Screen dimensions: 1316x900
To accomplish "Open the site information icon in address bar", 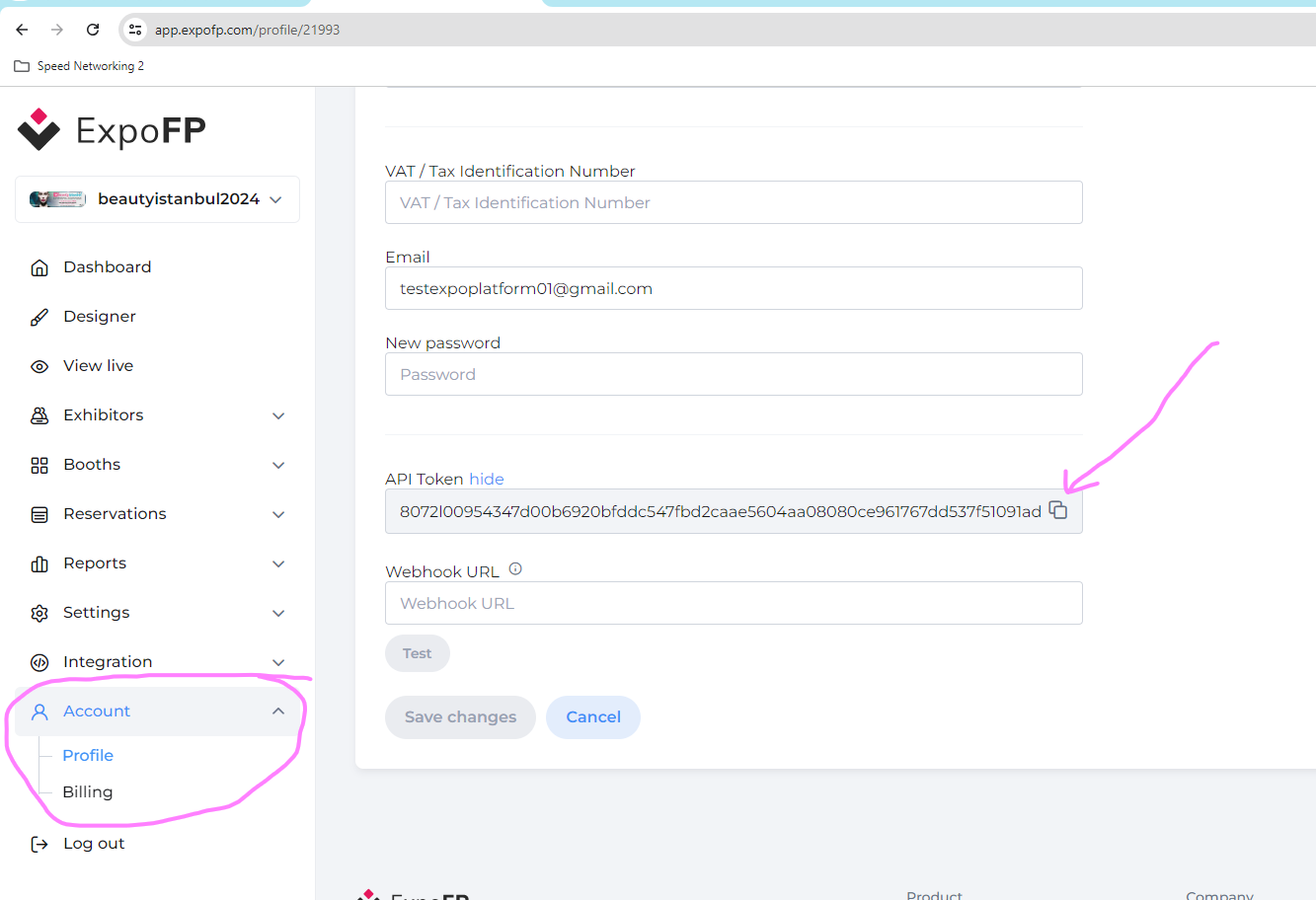I will click(x=136, y=30).
